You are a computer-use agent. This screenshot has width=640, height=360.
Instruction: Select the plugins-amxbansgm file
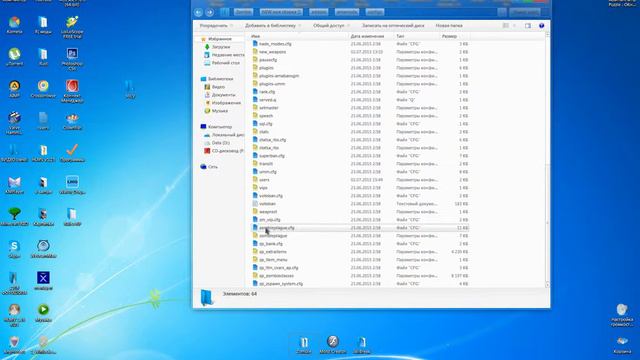point(359,76)
